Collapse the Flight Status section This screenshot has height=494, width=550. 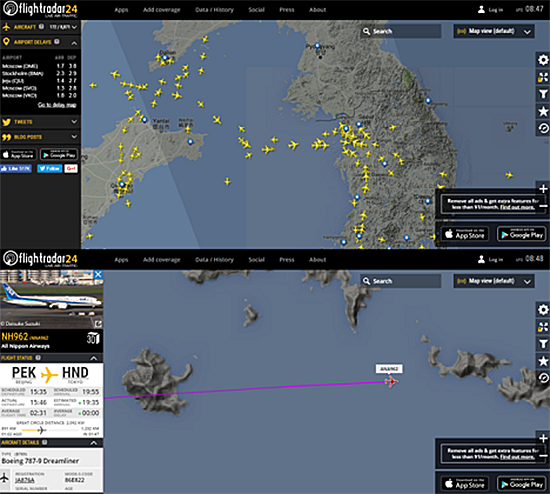pyautogui.click(x=94, y=358)
